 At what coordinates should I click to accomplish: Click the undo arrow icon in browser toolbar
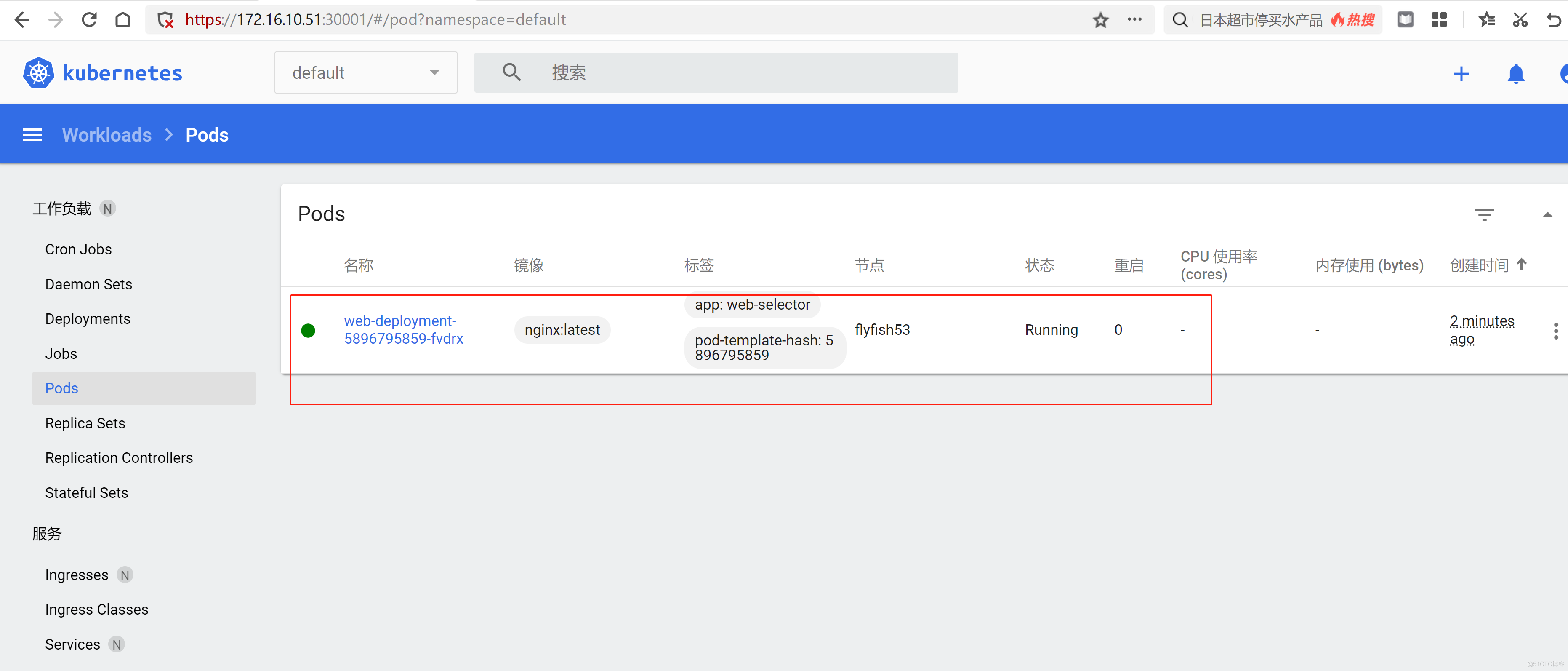click(1553, 20)
